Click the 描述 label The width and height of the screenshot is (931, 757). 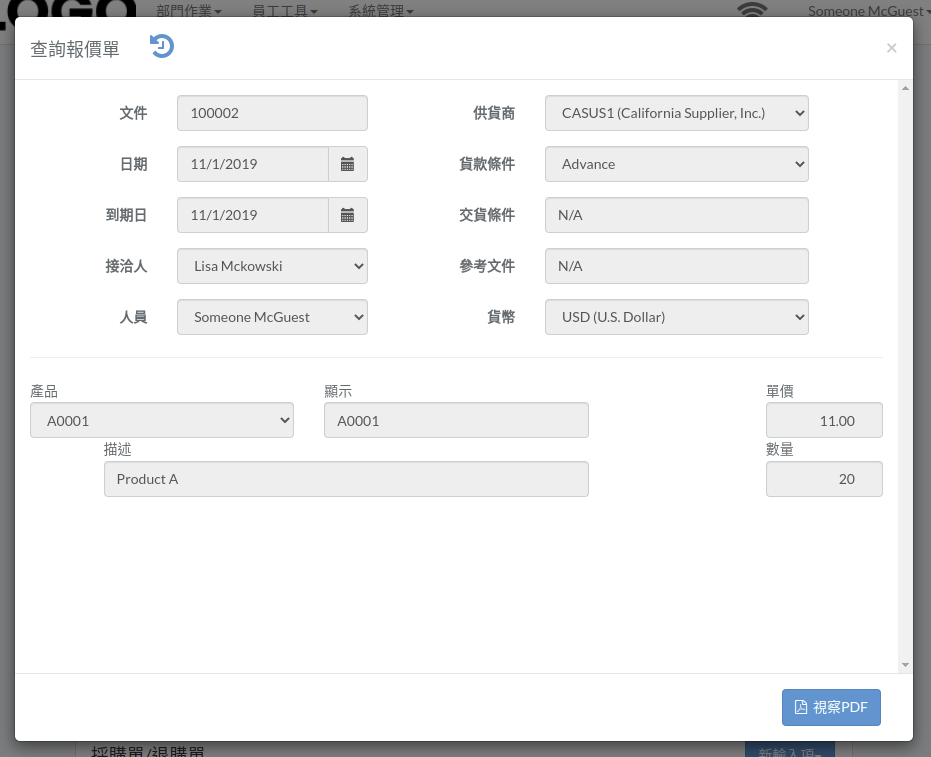pyautogui.click(x=118, y=449)
